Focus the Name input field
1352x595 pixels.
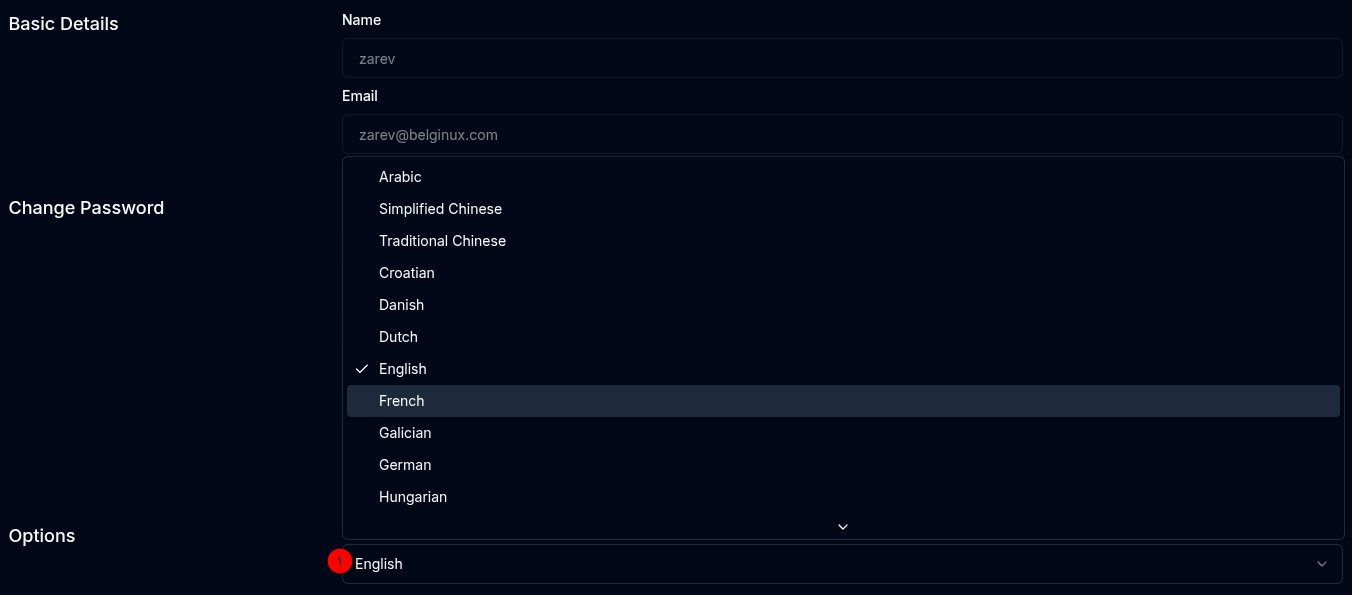click(842, 58)
